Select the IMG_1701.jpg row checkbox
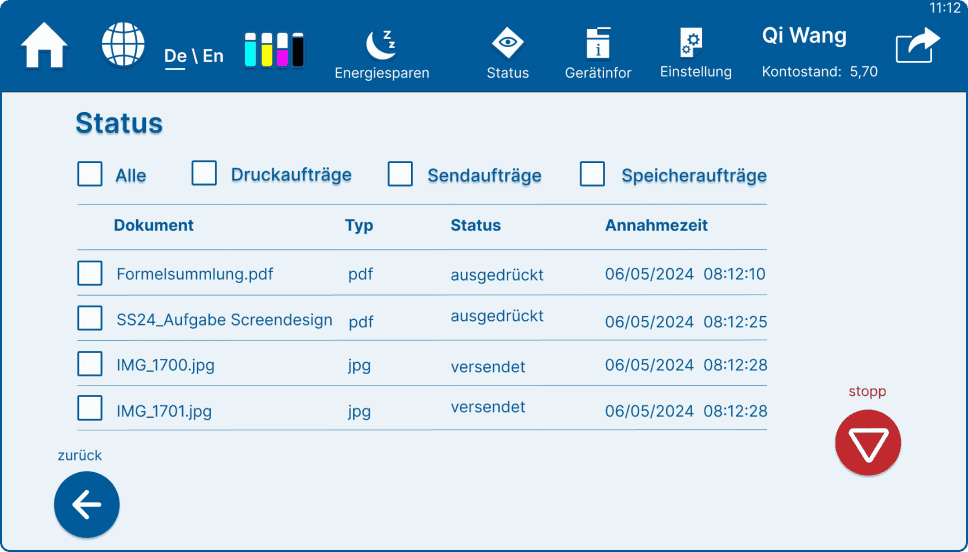Viewport: 968px width, 552px height. coord(90,408)
